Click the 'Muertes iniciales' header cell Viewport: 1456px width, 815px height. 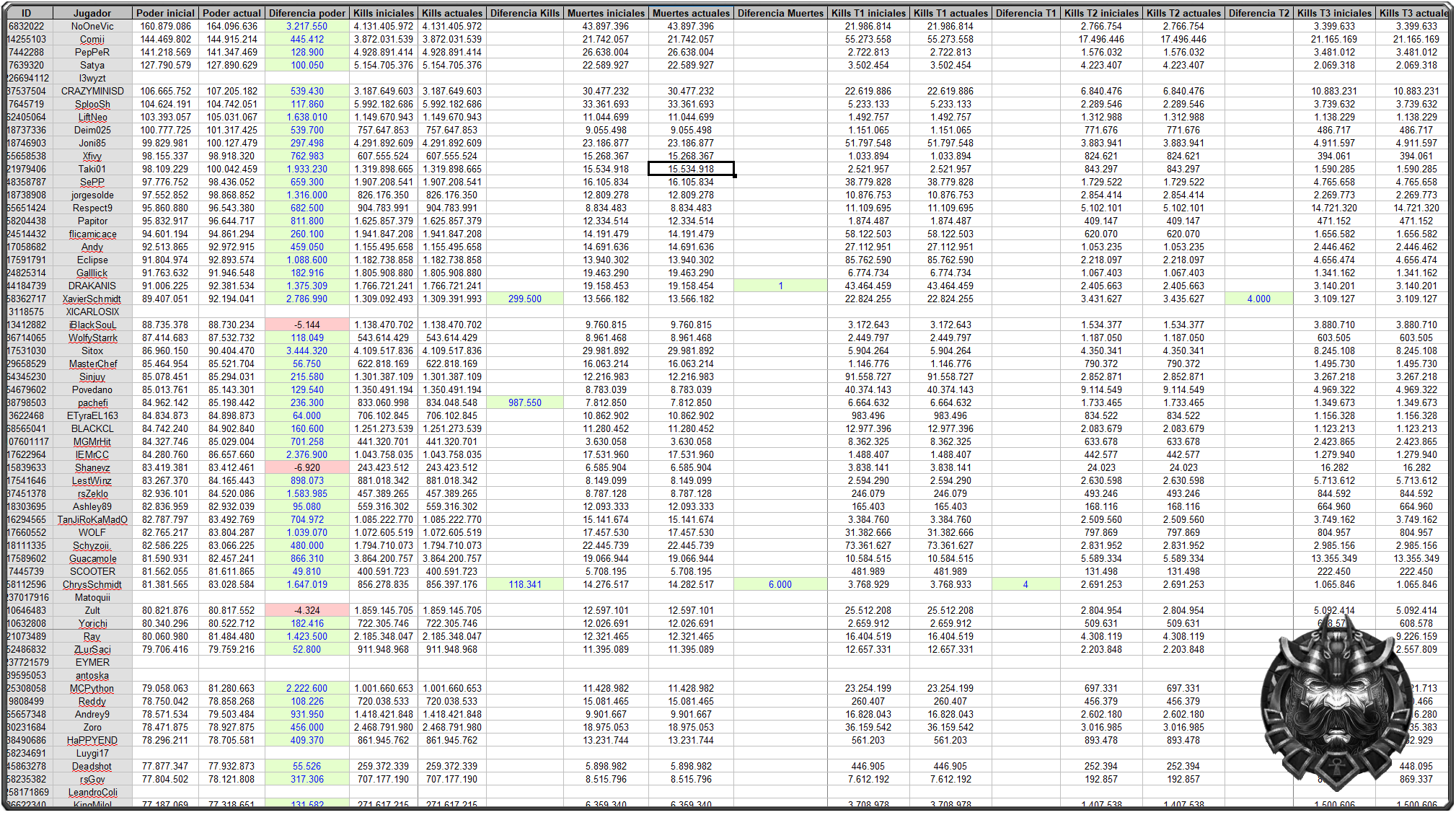point(606,13)
